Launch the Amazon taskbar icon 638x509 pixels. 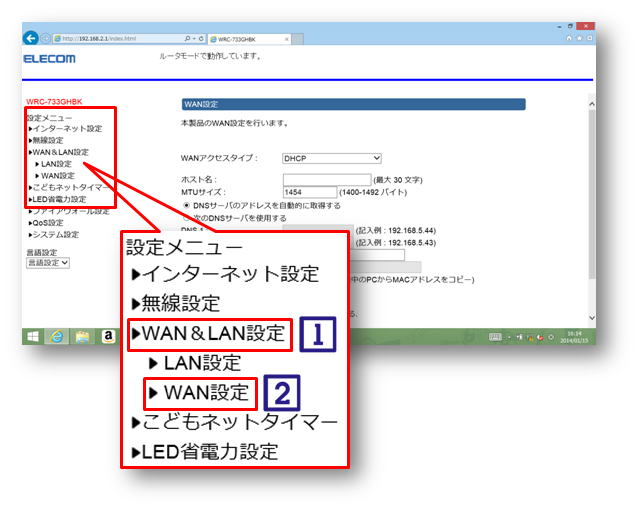pos(108,336)
